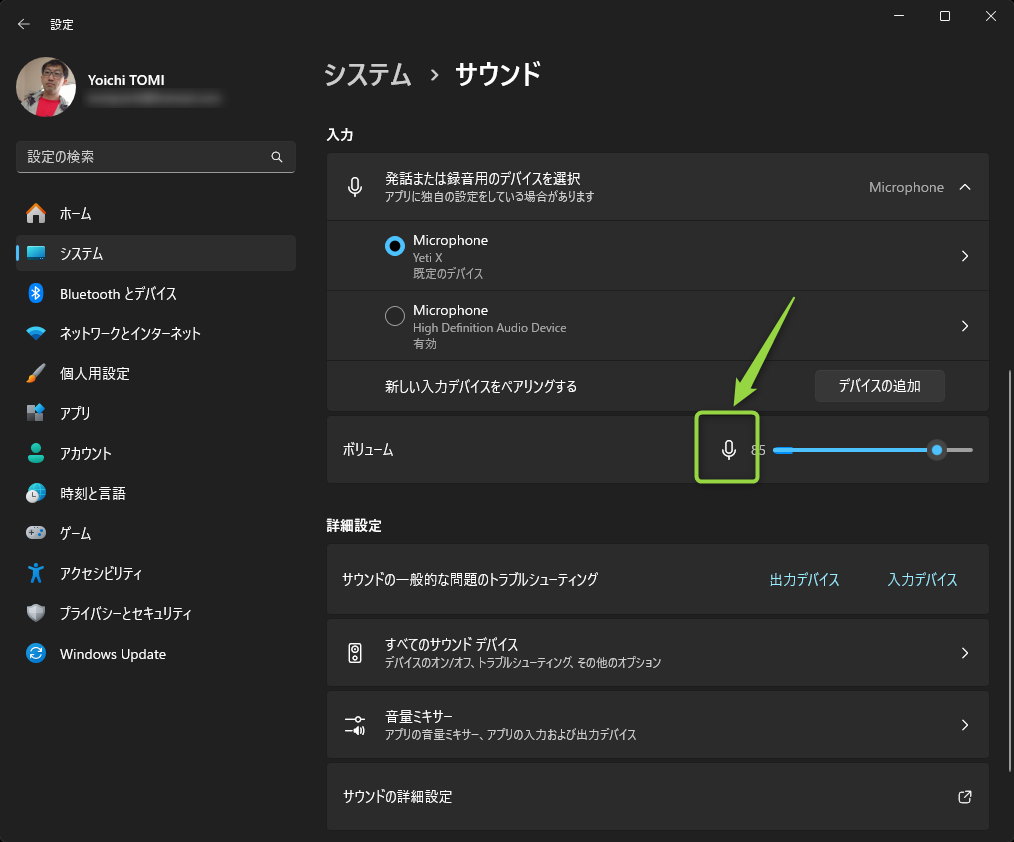Mute the microphone icon beside volume slider
Viewport: 1014px width, 842px height.
point(729,450)
